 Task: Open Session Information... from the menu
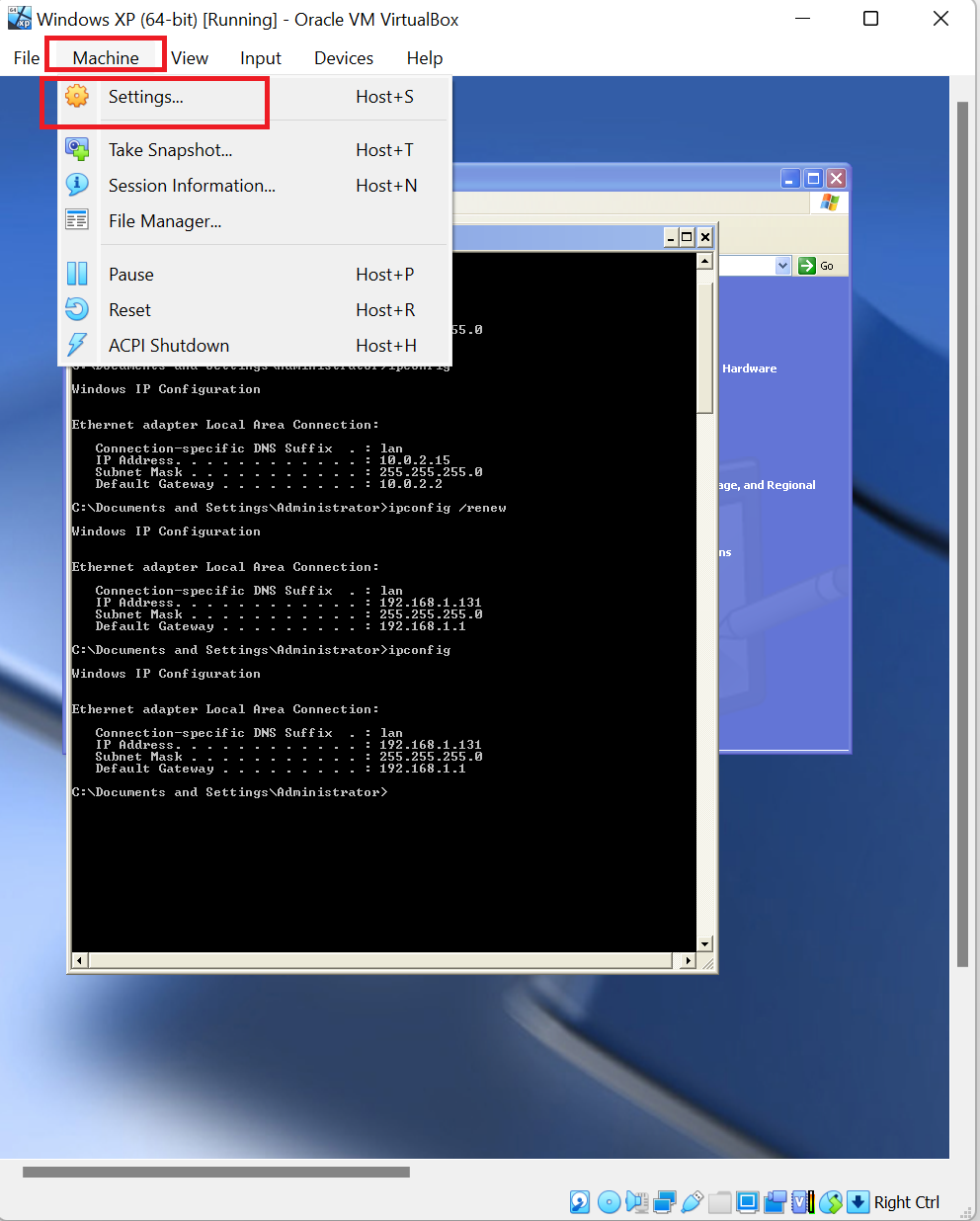click(x=255, y=186)
